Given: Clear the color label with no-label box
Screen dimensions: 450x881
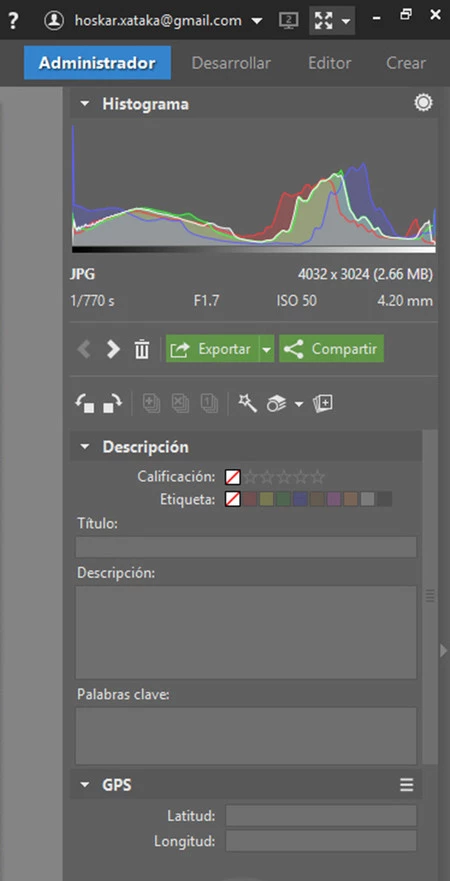Looking at the screenshot, I should pyautogui.click(x=233, y=499).
